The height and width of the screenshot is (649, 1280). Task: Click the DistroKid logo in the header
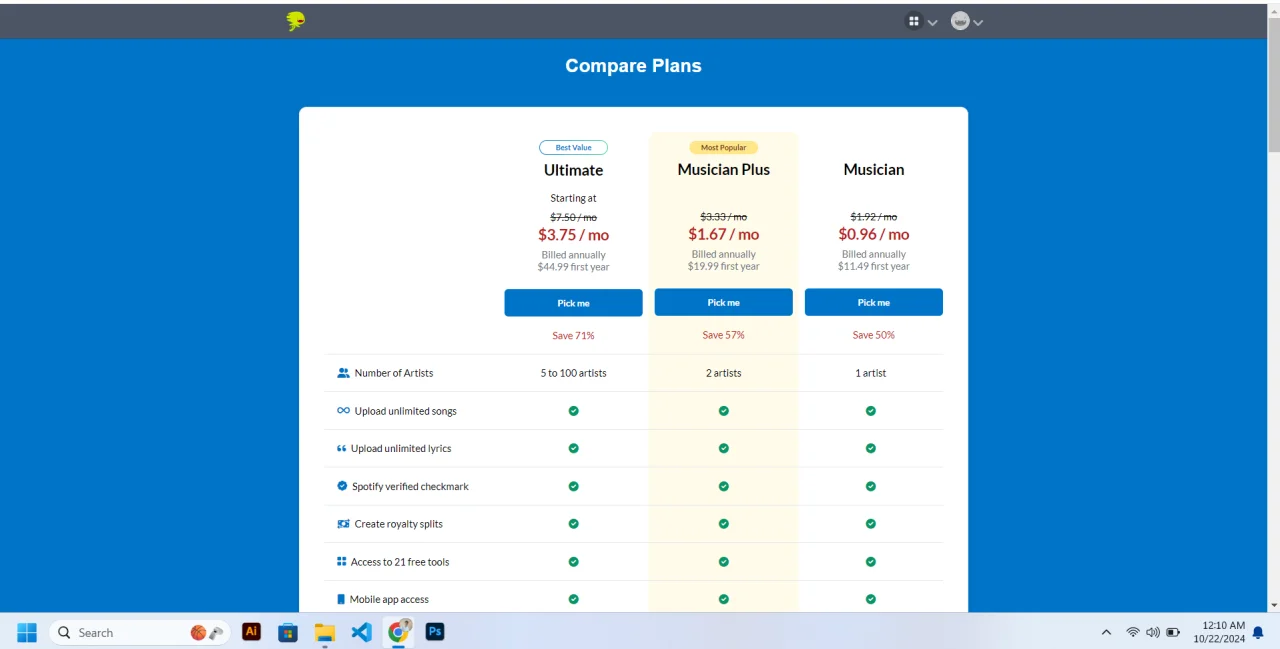point(295,21)
